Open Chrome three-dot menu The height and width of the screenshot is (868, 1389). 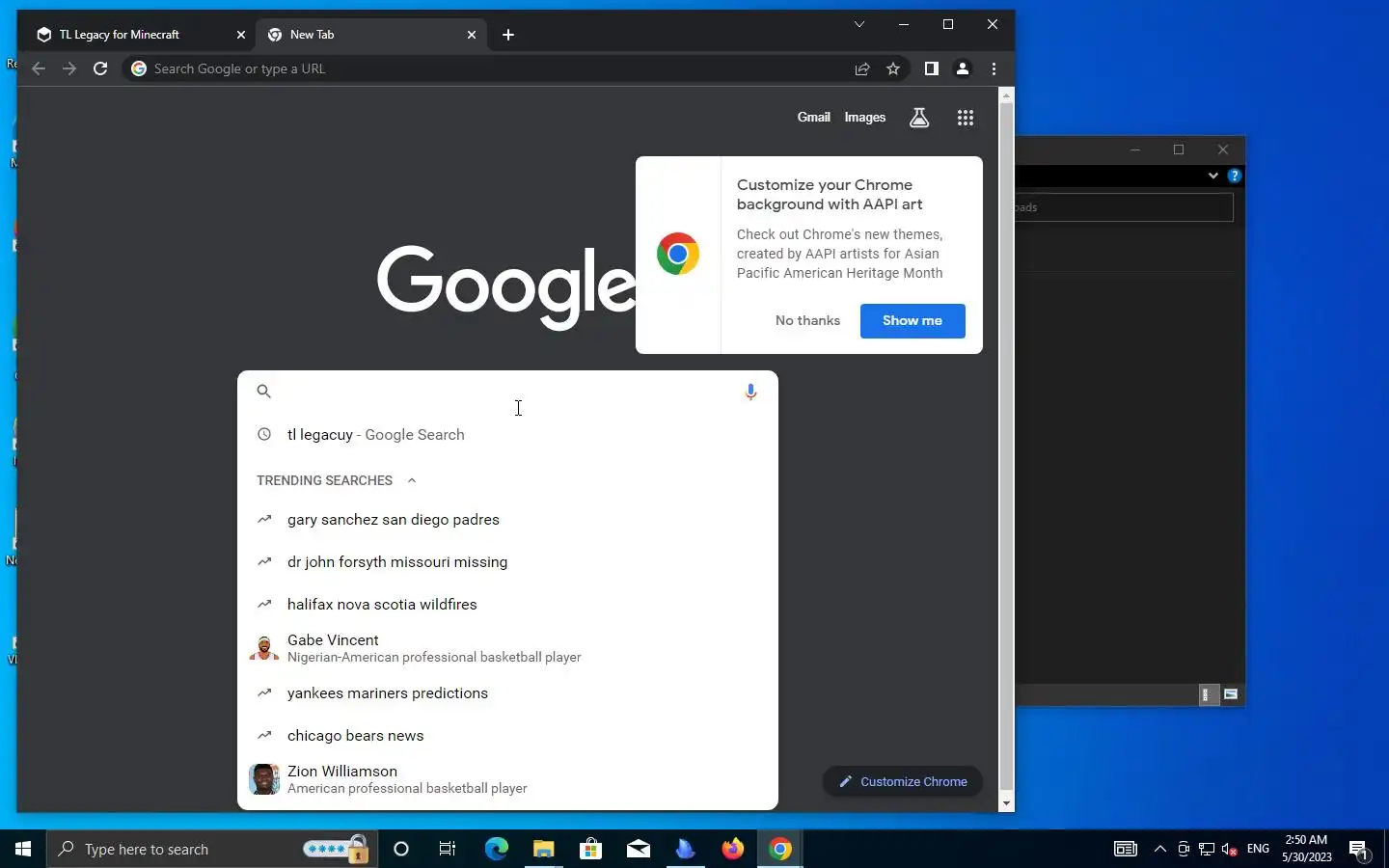tap(994, 68)
